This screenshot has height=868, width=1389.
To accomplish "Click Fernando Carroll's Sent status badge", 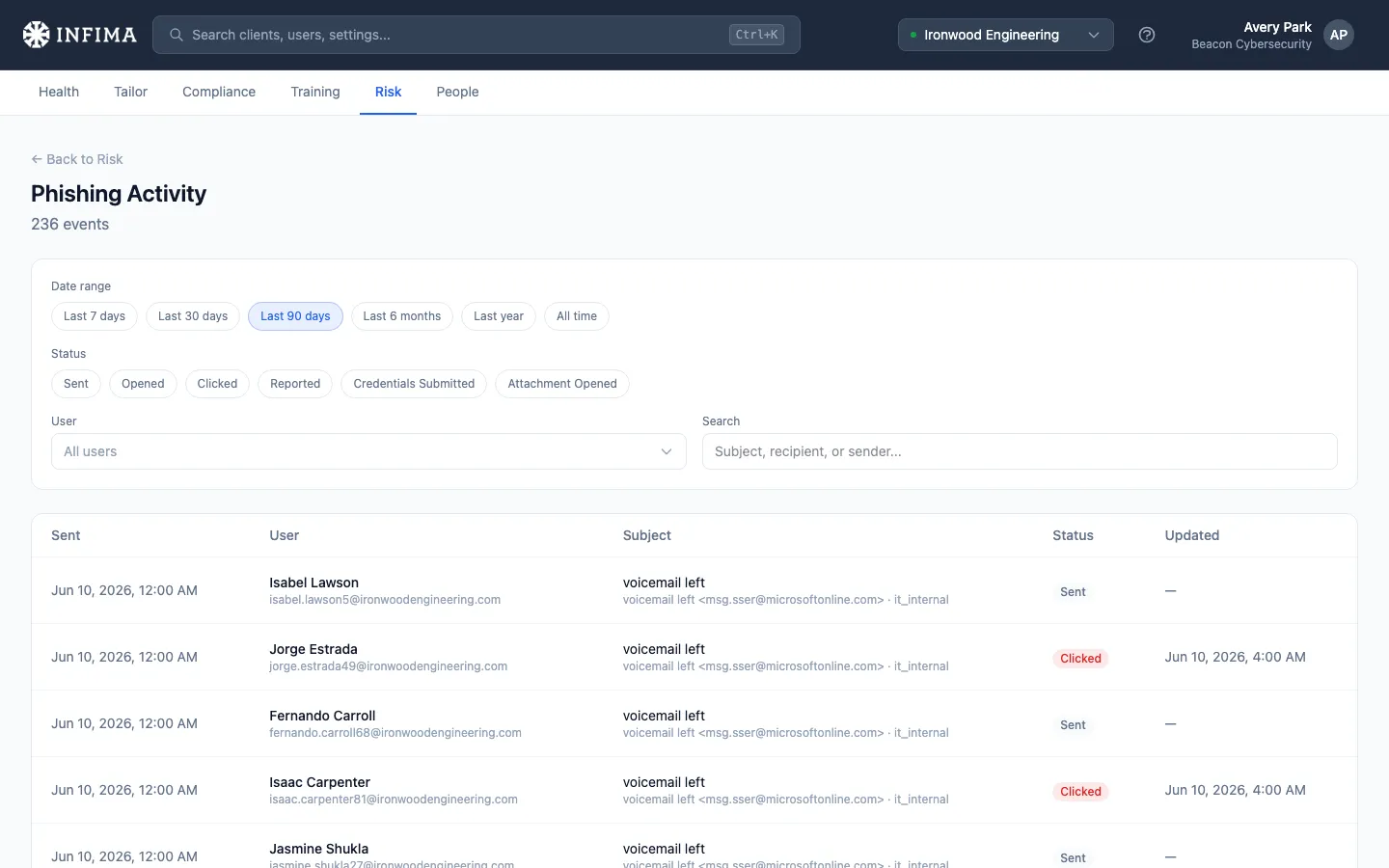I will pyautogui.click(x=1073, y=725).
